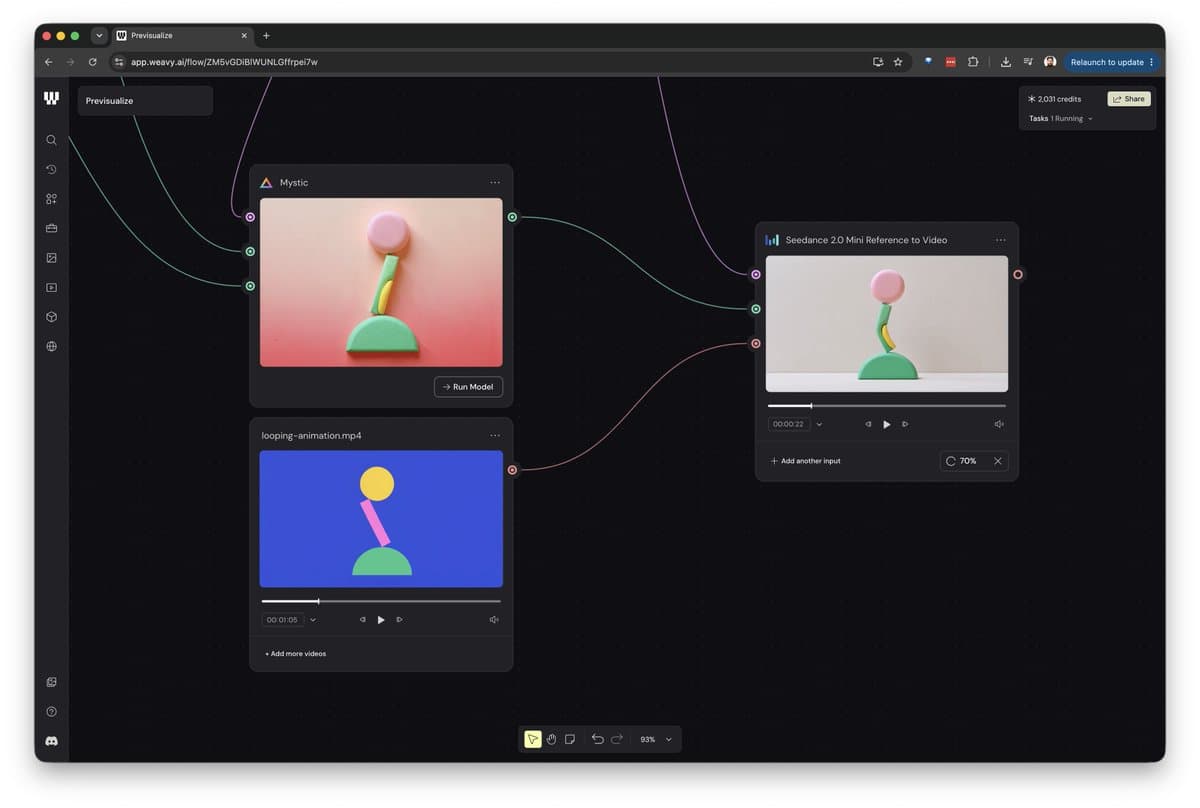
Task: Open the Weavy logo home menu
Action: click(51, 98)
